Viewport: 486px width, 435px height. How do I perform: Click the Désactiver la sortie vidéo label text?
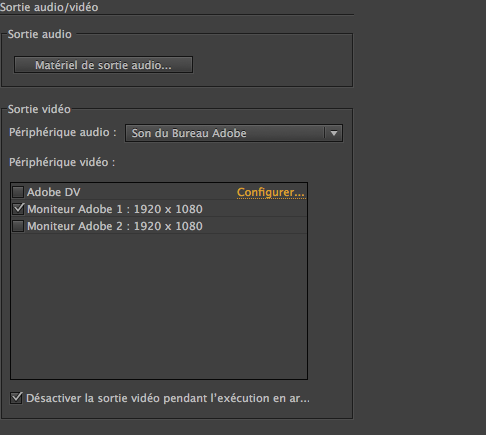(168, 398)
